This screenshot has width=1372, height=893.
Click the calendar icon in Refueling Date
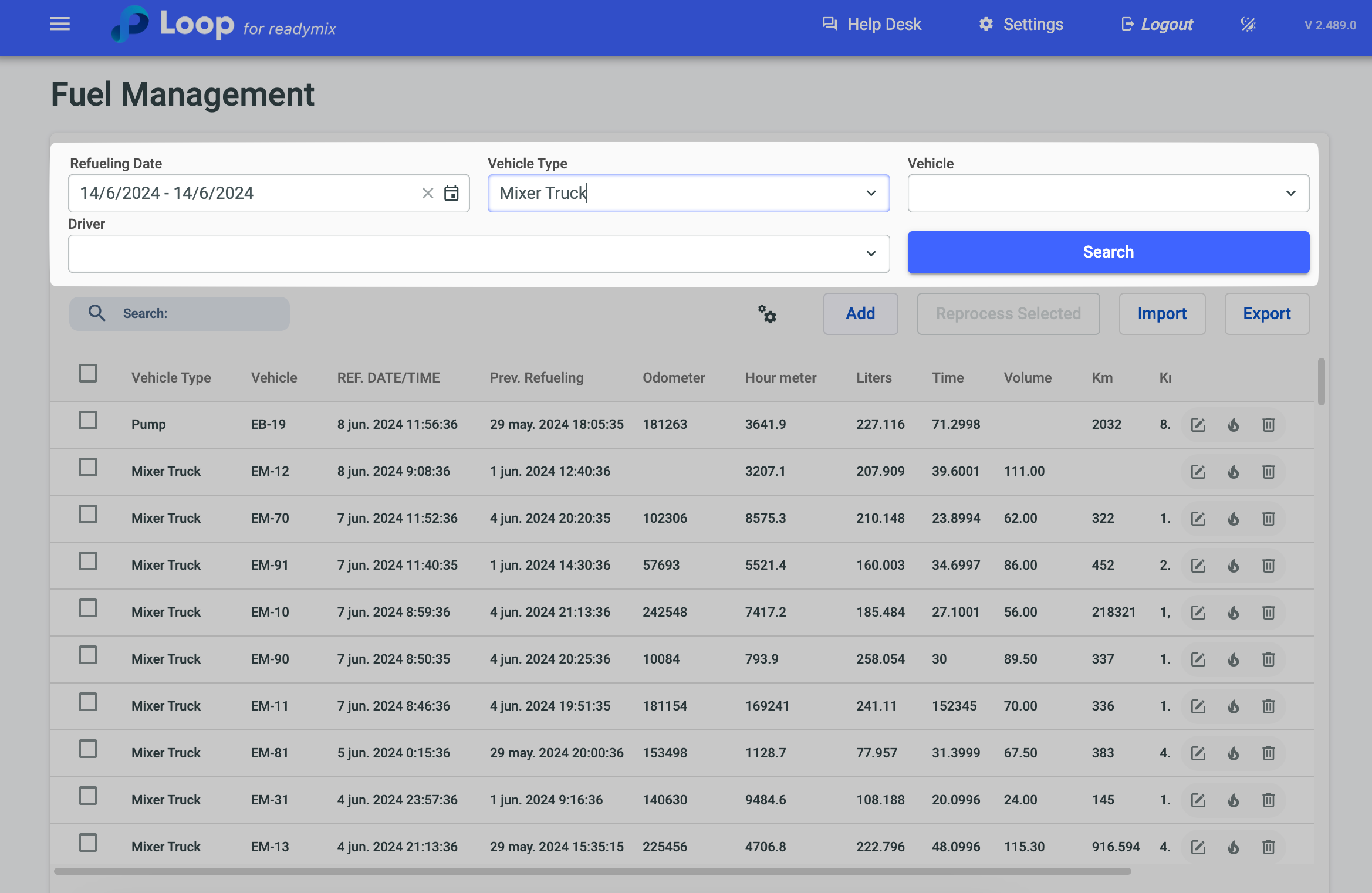(x=451, y=193)
